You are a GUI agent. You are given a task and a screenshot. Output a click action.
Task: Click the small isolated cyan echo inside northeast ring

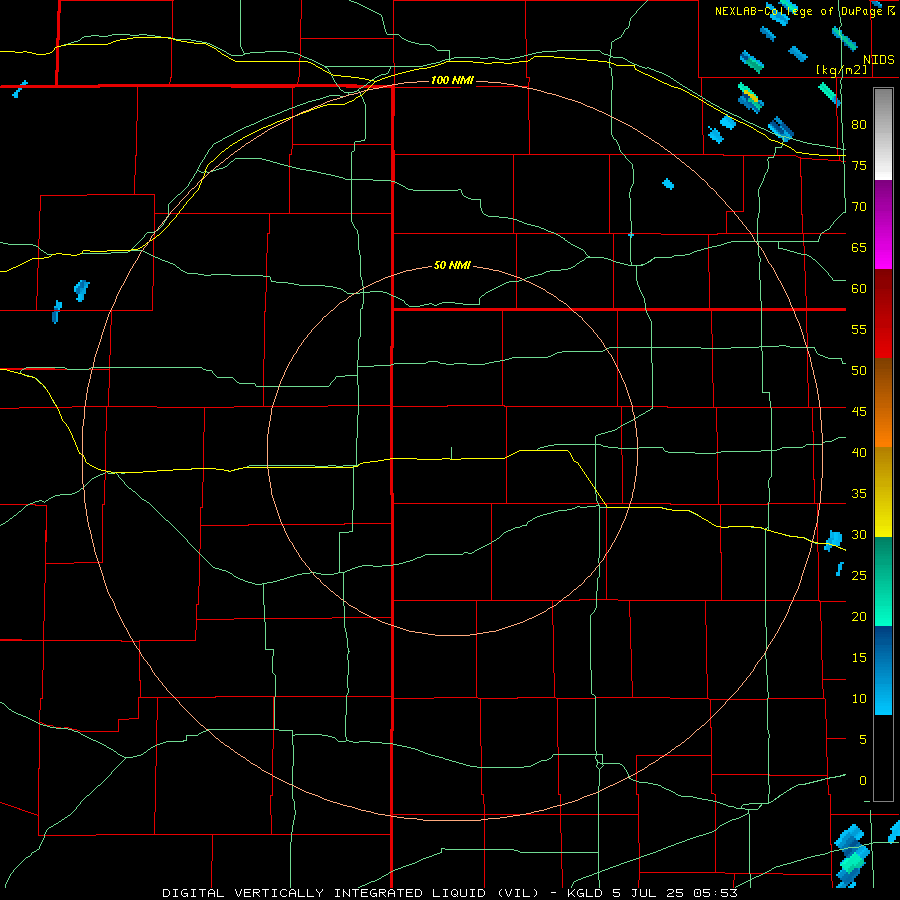pyautogui.click(x=668, y=184)
